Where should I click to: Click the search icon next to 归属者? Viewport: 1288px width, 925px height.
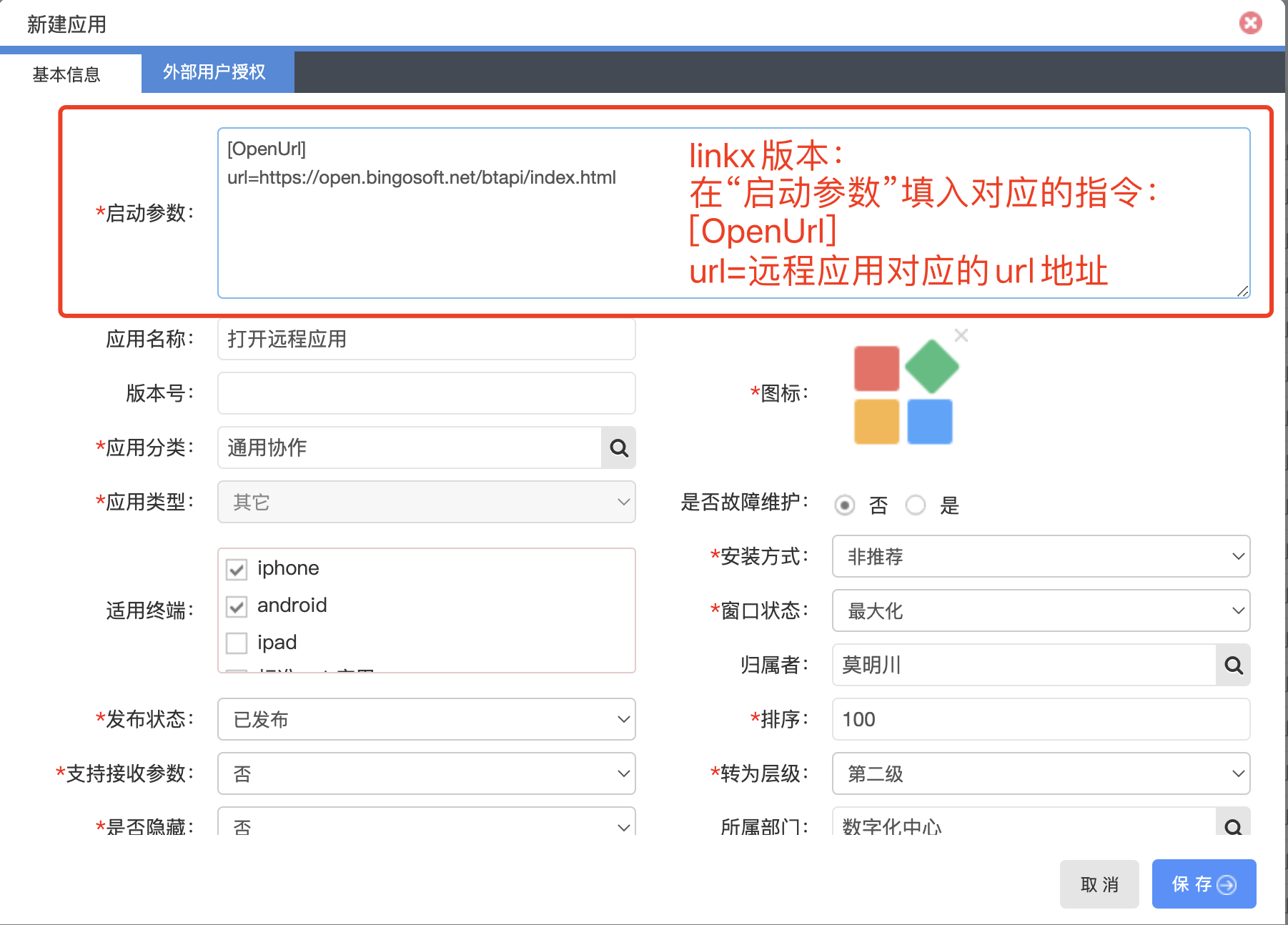1233,666
